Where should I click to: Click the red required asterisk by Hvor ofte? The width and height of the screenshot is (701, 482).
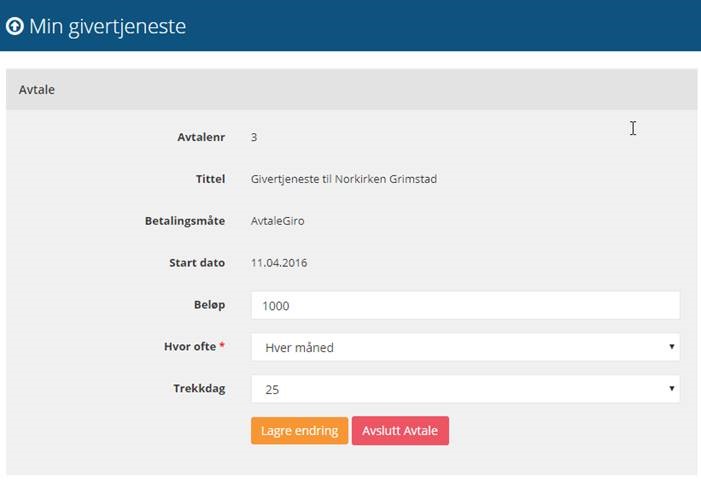tap(222, 345)
